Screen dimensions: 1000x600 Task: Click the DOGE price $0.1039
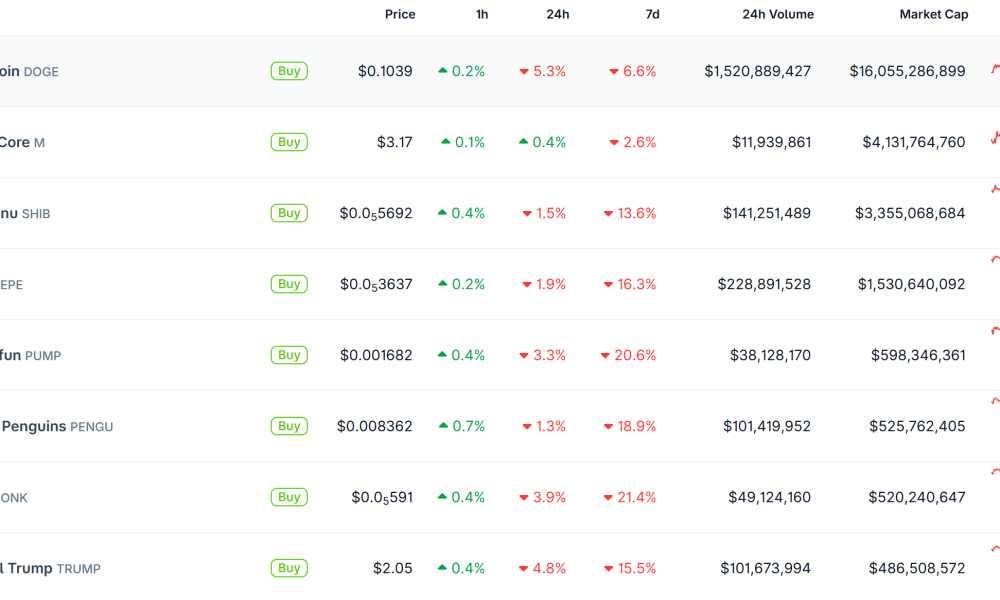click(385, 71)
